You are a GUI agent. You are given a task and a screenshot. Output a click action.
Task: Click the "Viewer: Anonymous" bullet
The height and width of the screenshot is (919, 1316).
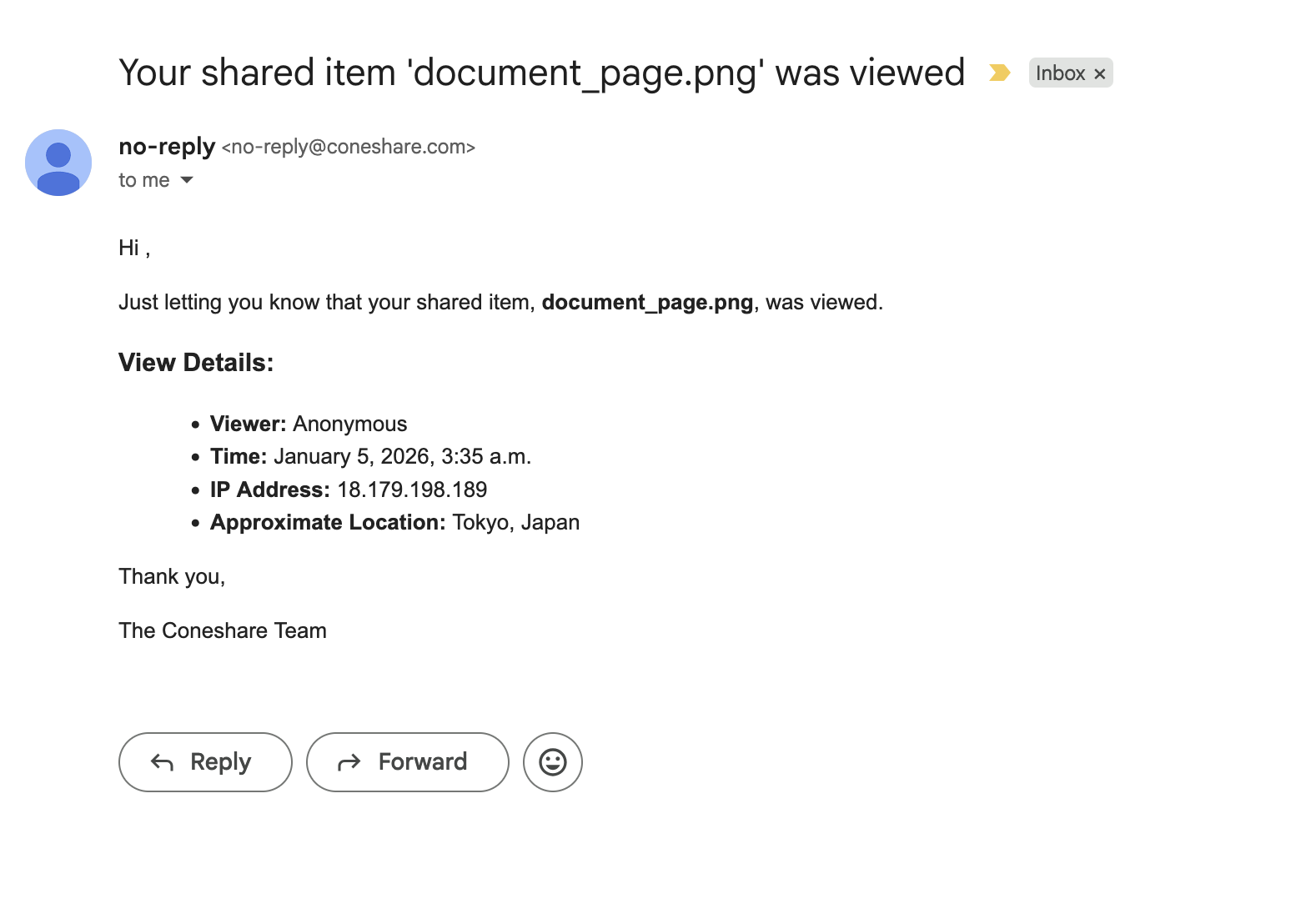[309, 424]
